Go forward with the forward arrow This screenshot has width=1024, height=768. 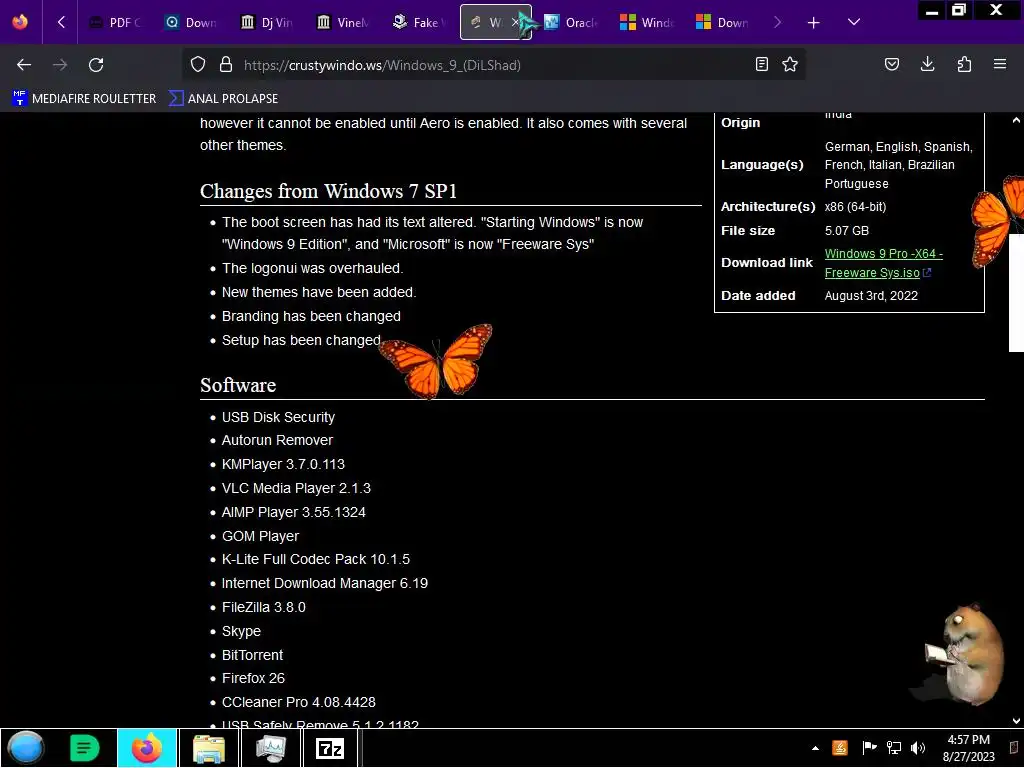coord(60,65)
